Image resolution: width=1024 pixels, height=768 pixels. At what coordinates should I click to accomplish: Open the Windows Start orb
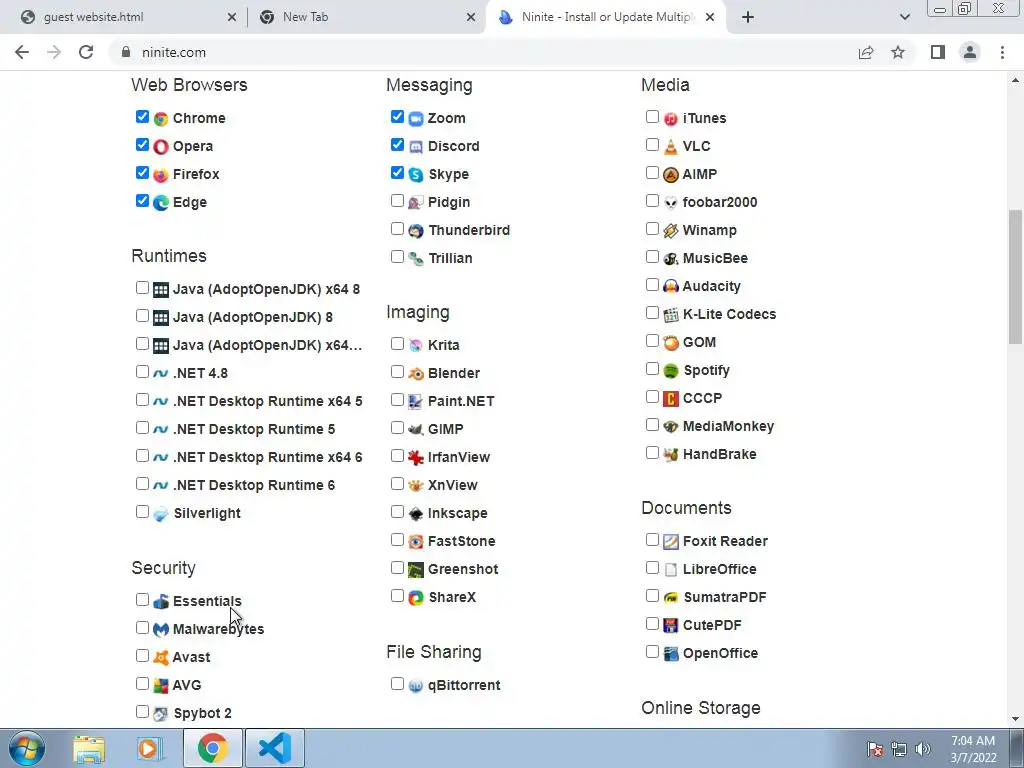(27, 748)
